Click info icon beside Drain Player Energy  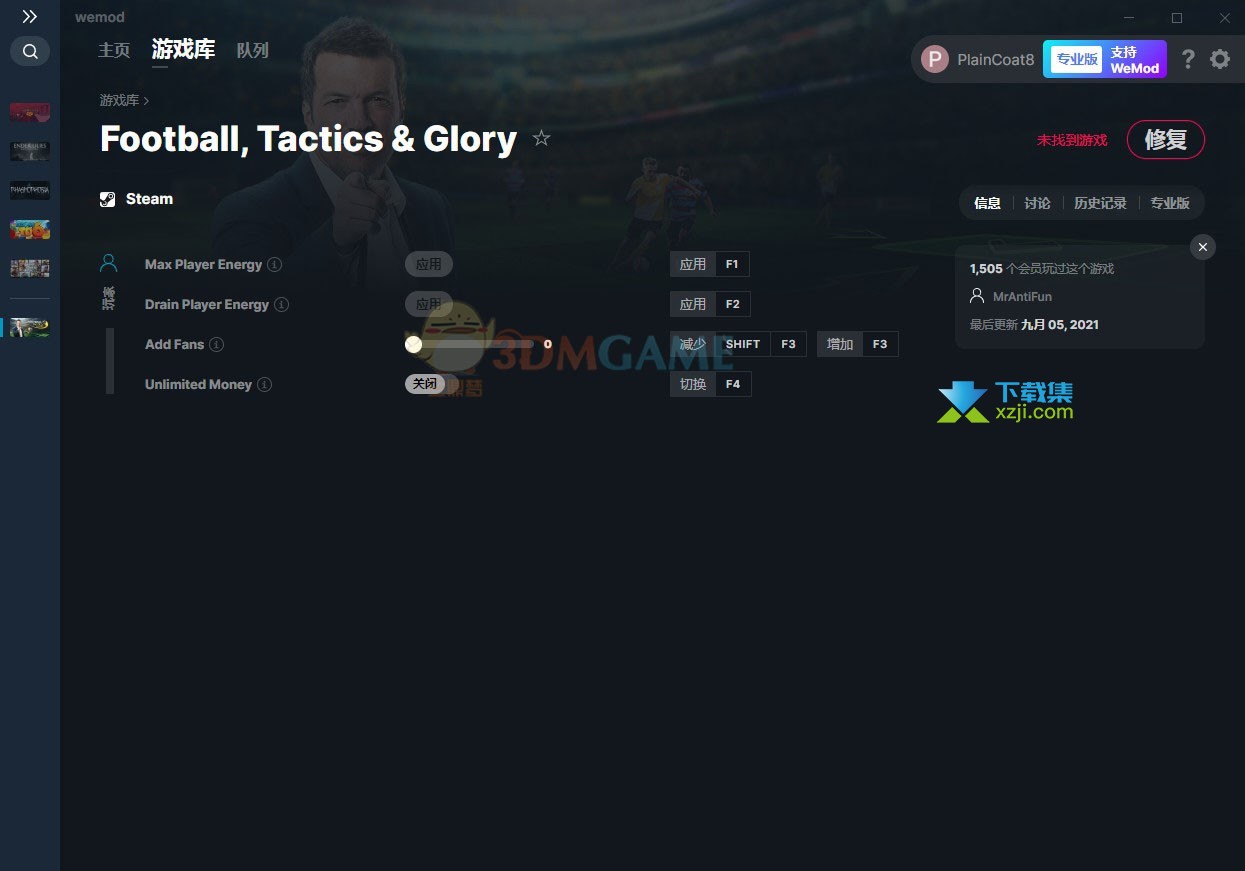tap(282, 304)
